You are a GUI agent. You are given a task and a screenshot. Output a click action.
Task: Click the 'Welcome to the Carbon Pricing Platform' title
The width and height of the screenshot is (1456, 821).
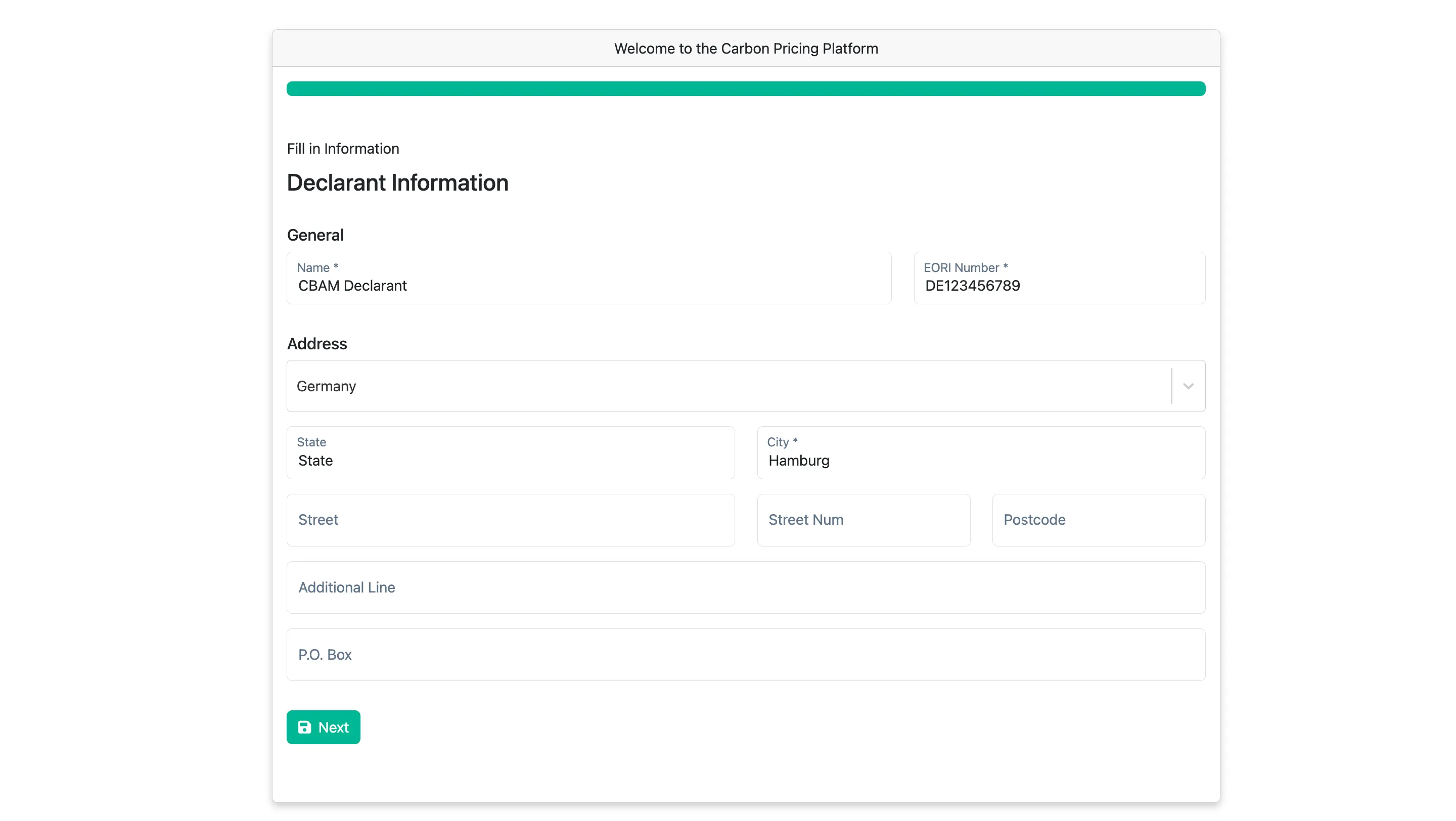(746, 49)
